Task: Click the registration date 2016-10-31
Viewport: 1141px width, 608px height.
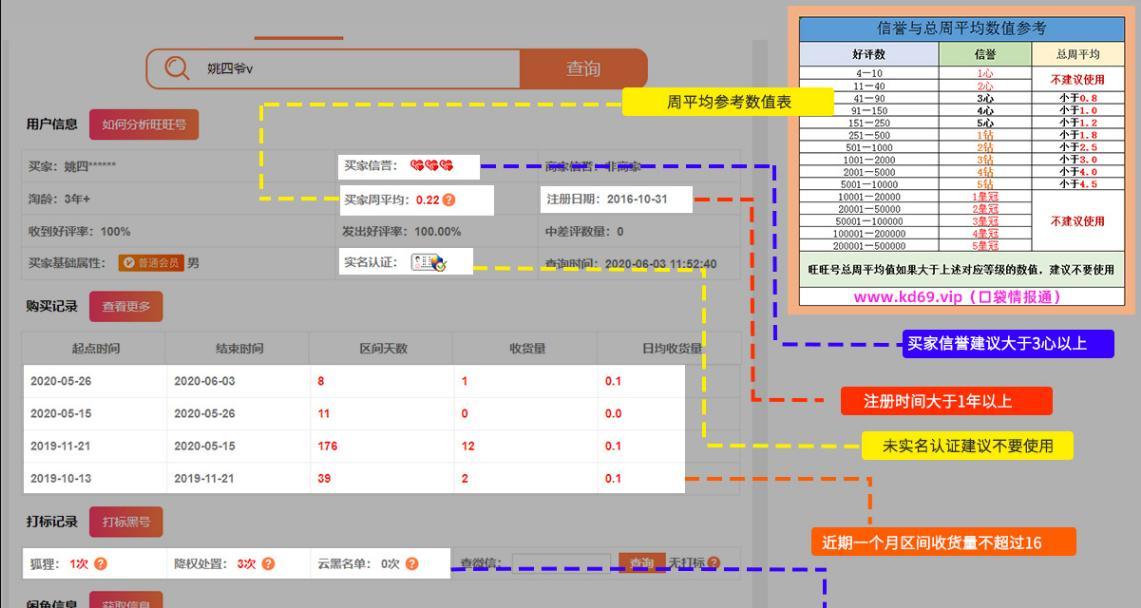Action: (x=637, y=199)
